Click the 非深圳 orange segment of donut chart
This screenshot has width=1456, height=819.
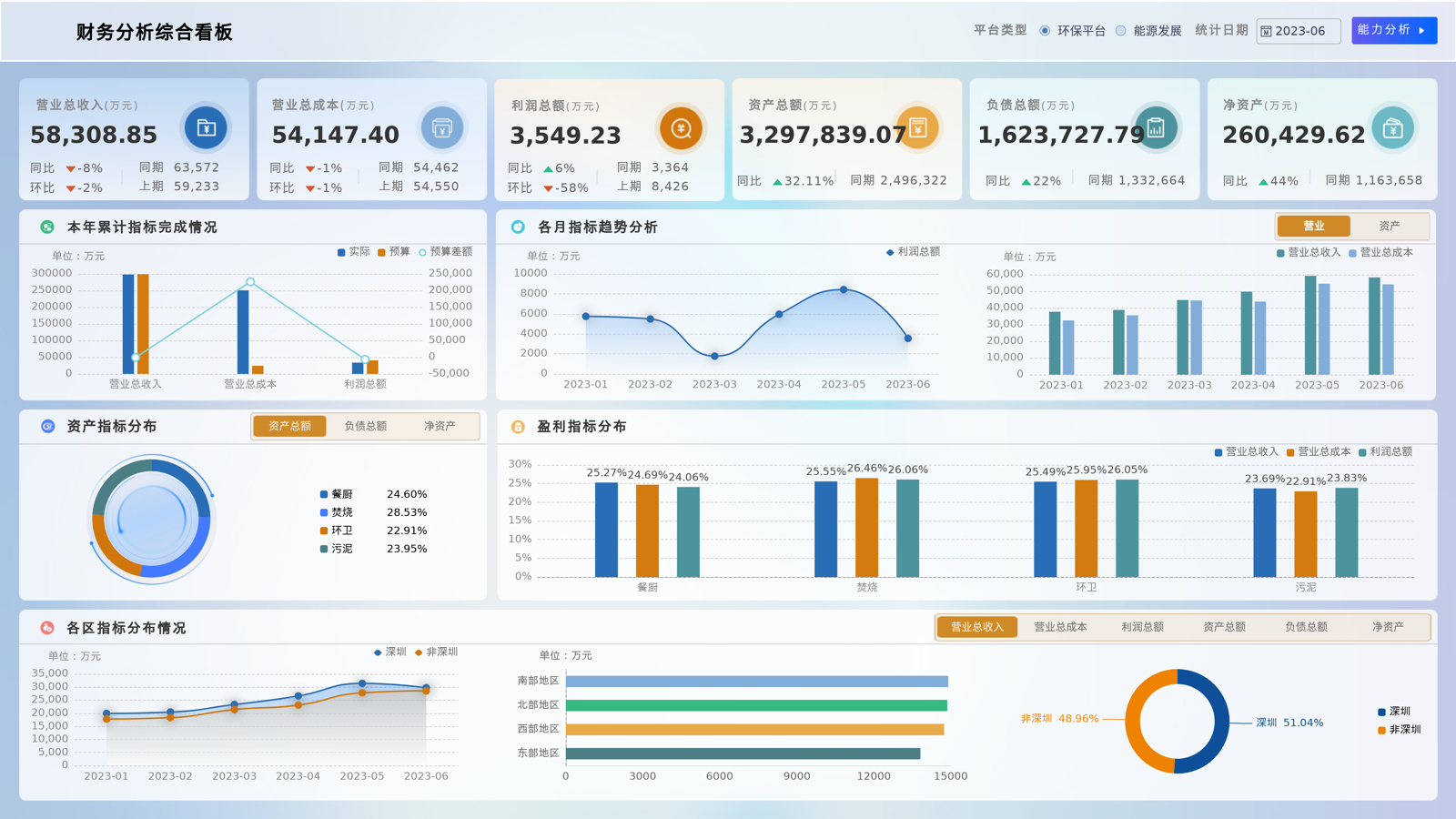(1133, 721)
